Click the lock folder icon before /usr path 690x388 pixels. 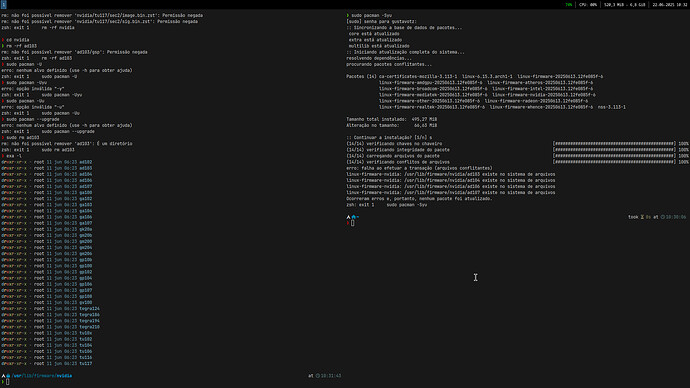(8, 376)
